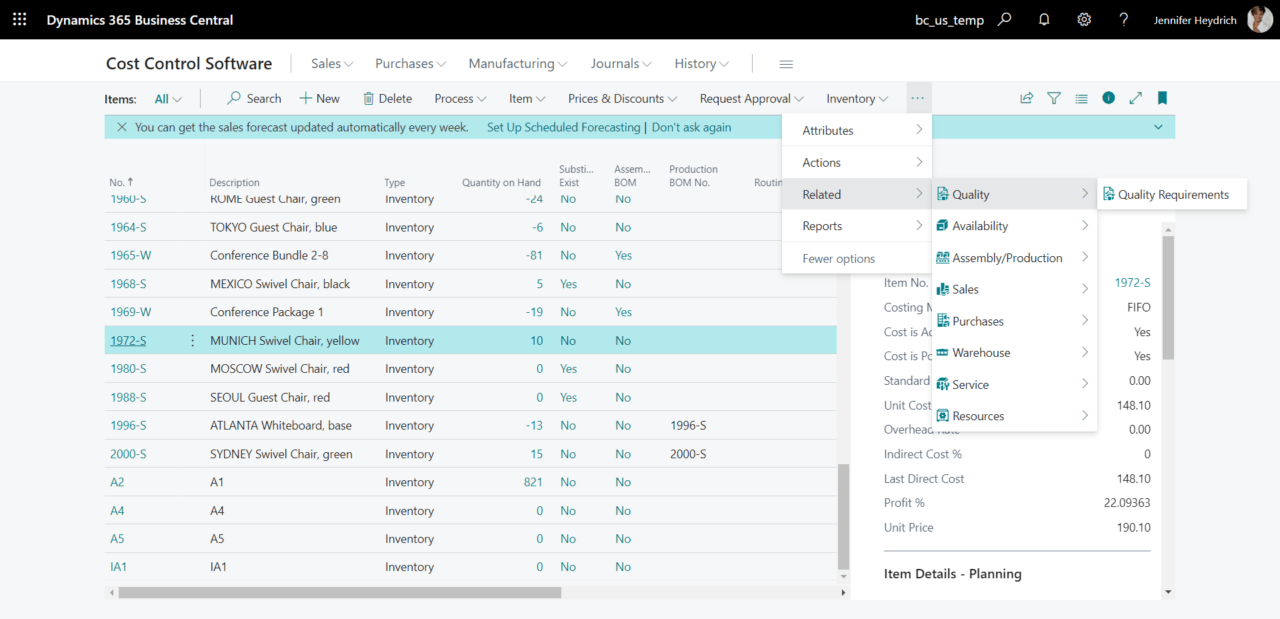Create a New item
The width and height of the screenshot is (1280, 619).
click(320, 98)
